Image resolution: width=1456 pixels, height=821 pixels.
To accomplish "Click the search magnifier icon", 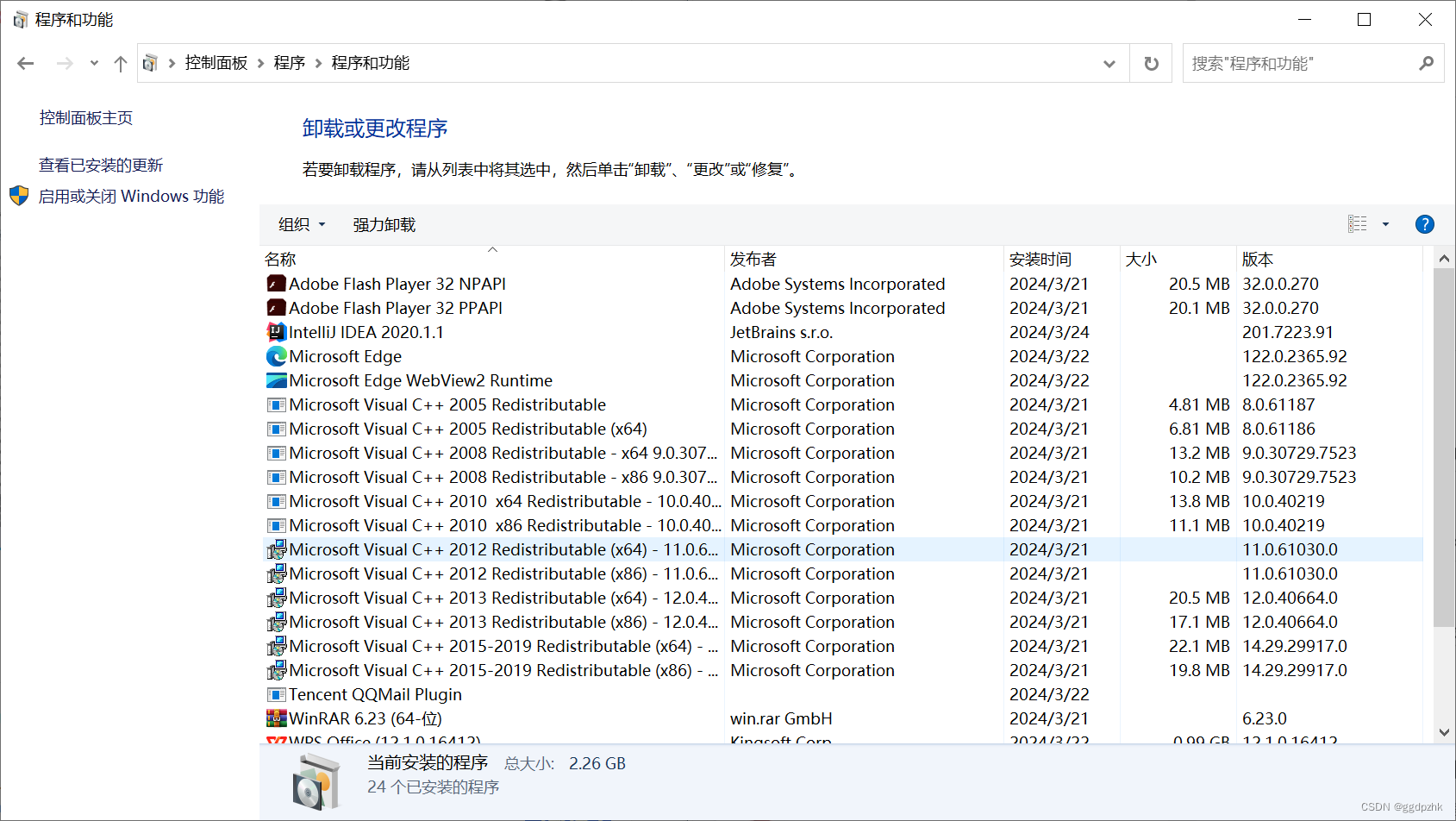I will tap(1426, 63).
